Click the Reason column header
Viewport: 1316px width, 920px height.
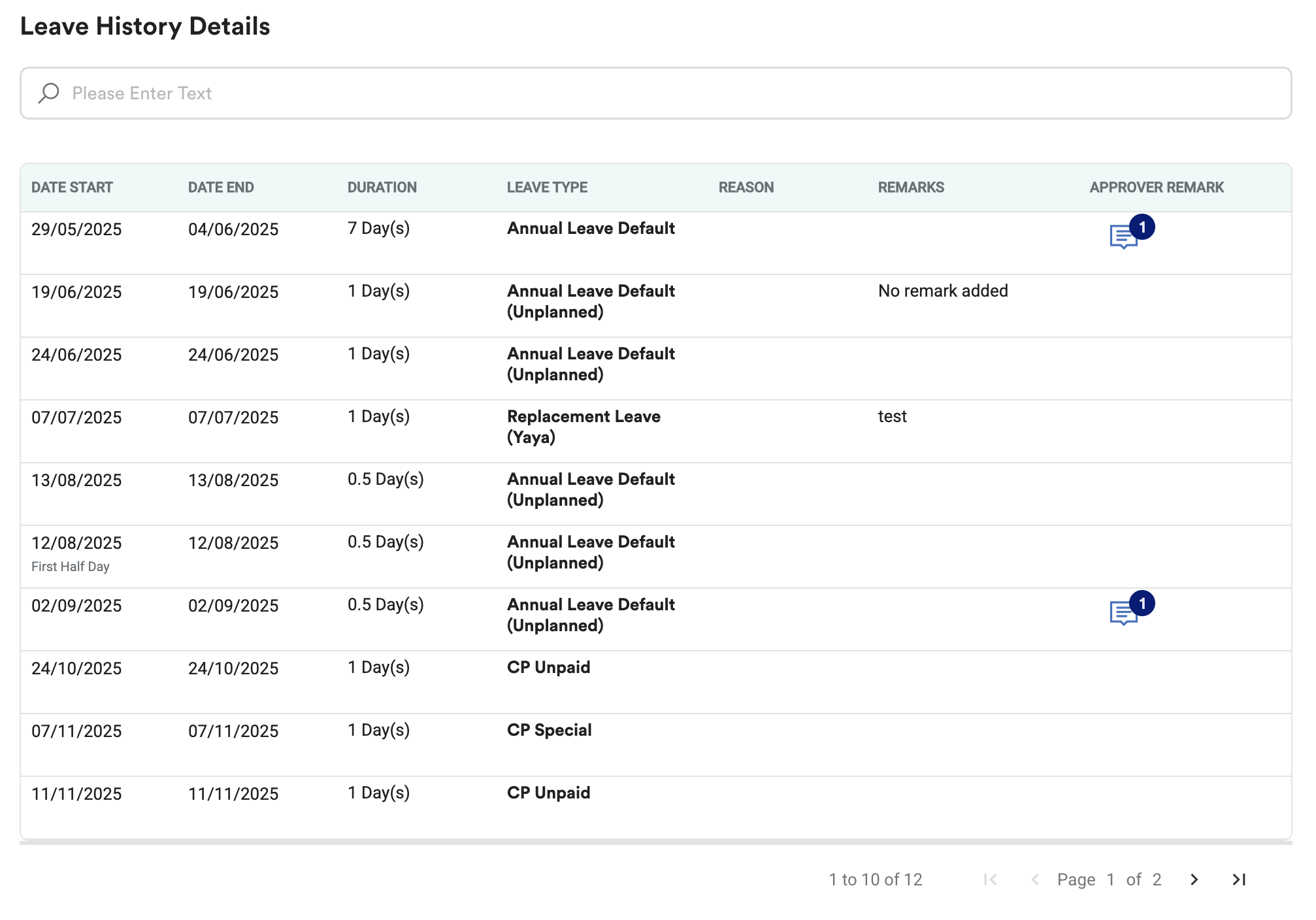(746, 188)
